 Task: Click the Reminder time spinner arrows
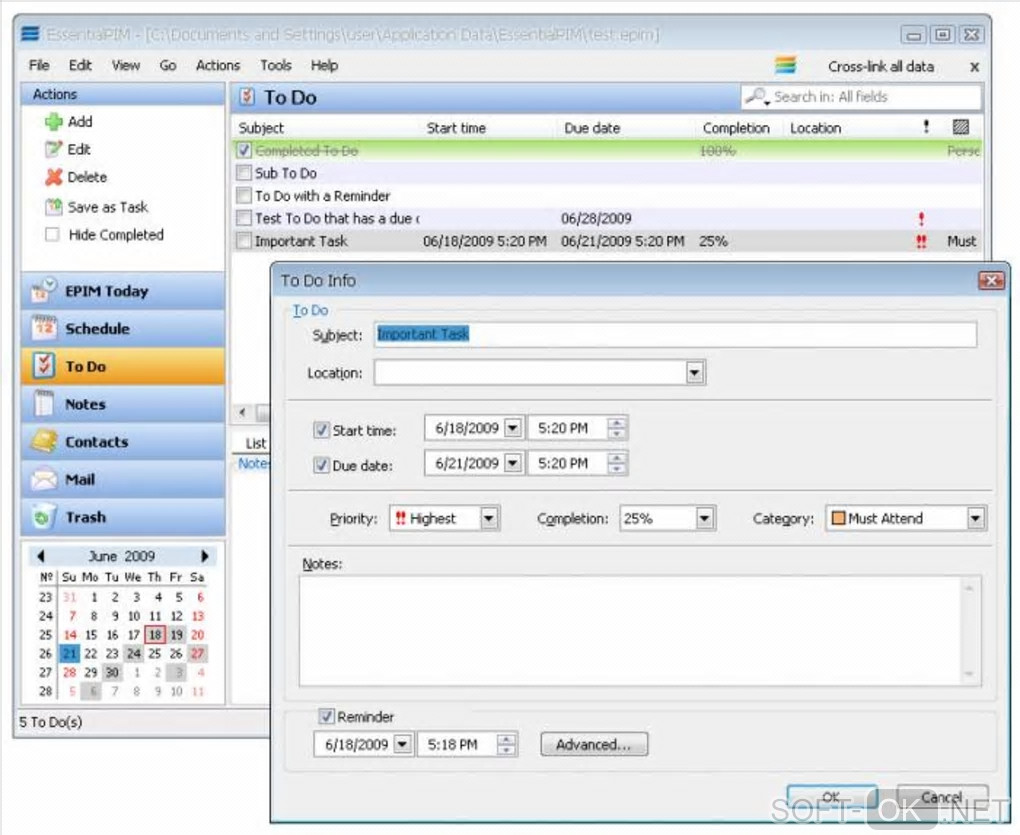click(506, 744)
